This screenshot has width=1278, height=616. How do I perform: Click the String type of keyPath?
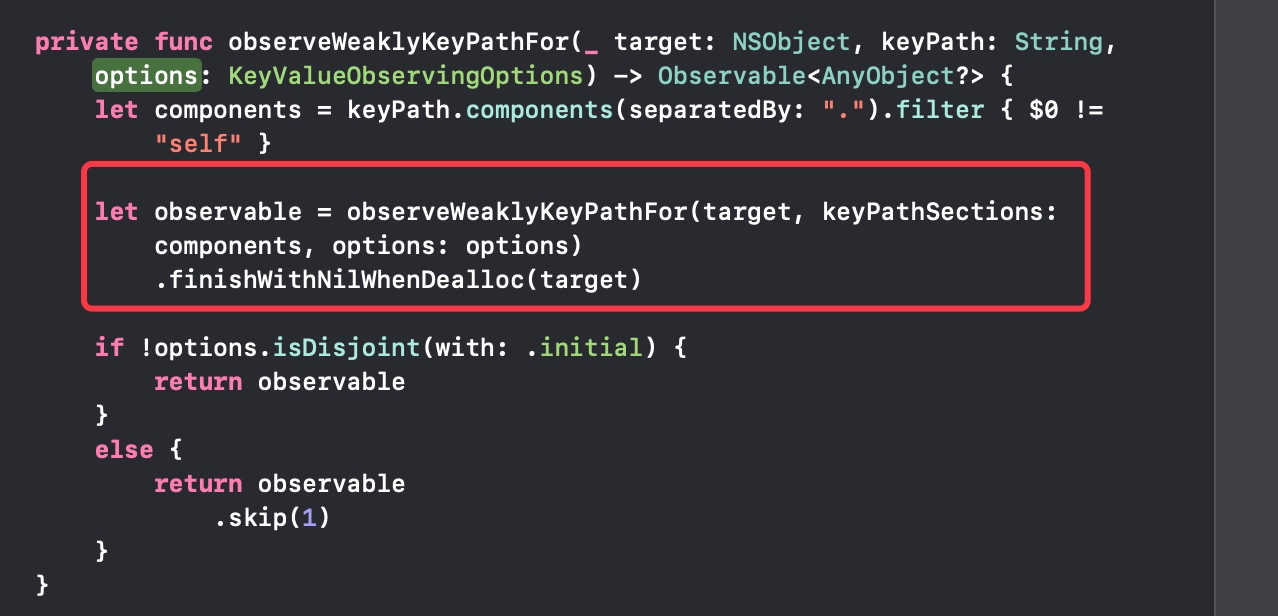(1058, 42)
